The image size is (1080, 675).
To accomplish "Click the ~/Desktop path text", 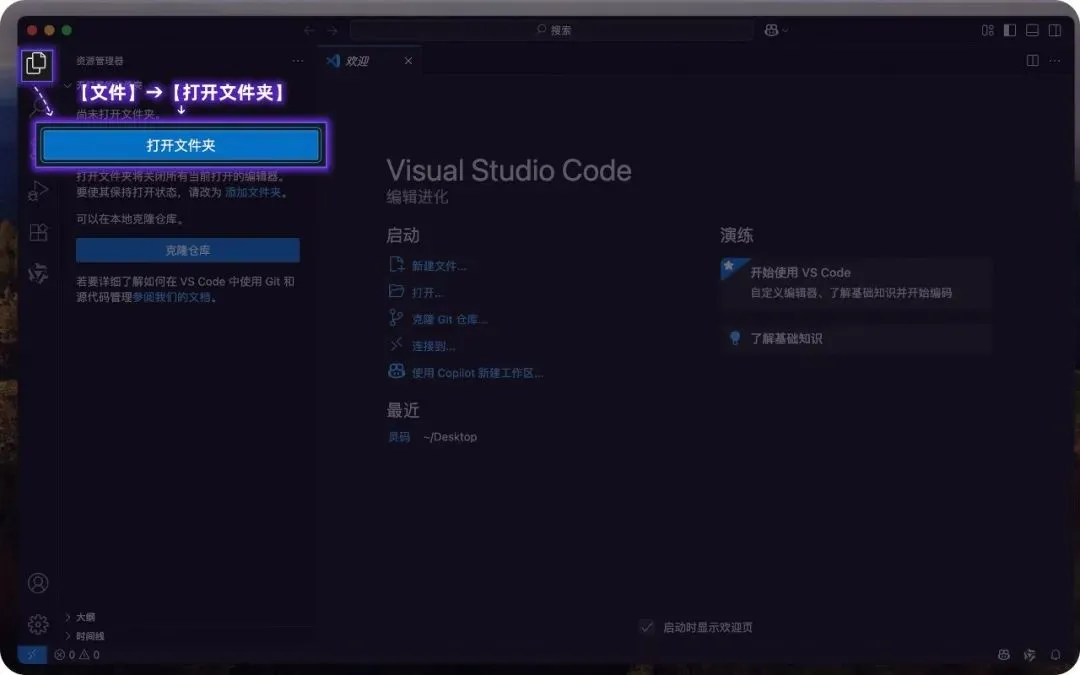I will [x=450, y=437].
